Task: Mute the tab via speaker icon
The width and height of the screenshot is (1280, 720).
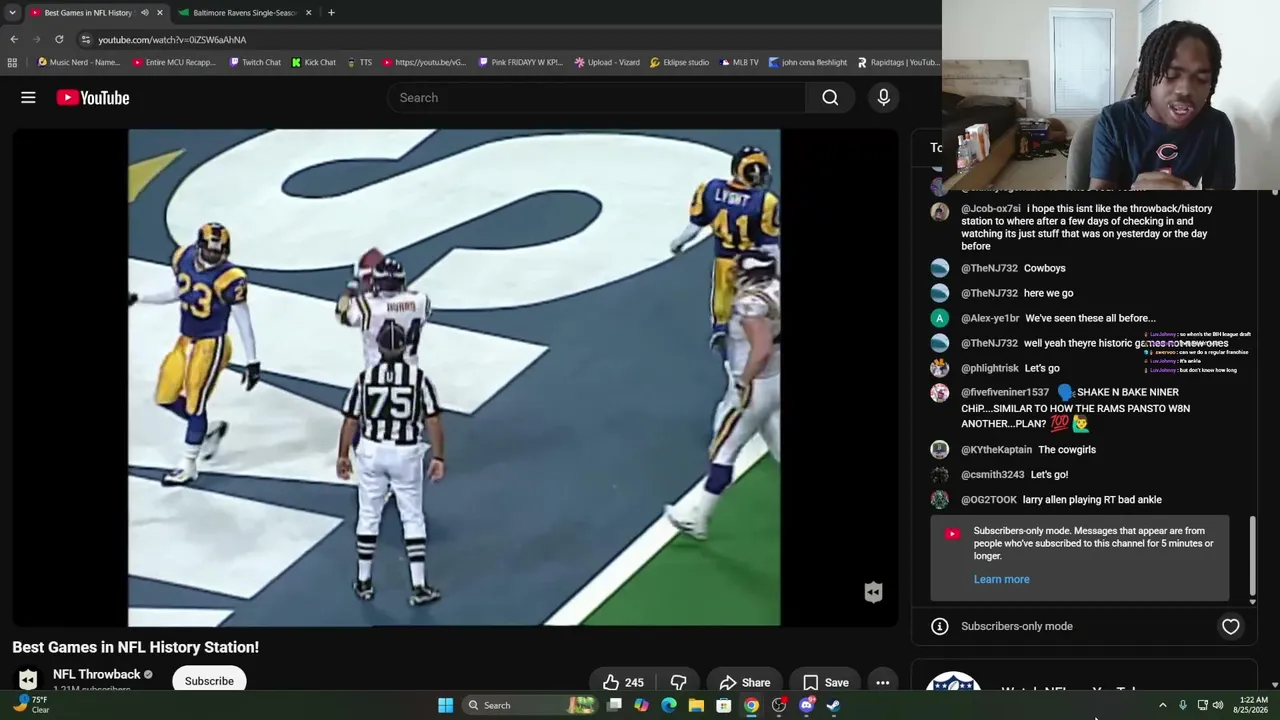Action: [144, 13]
